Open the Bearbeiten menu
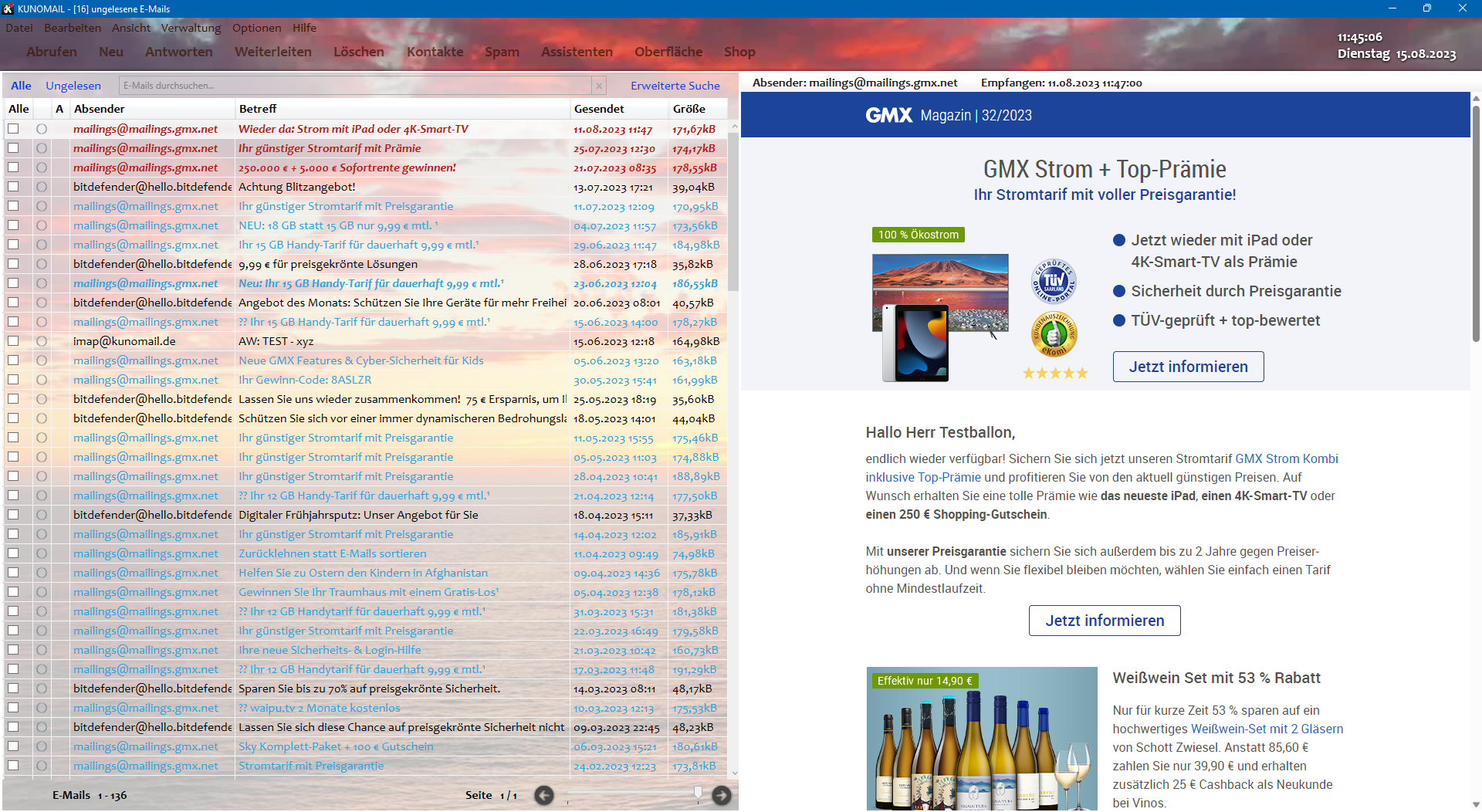Screen dimensions: 1482x812 pyautogui.click(x=73, y=28)
